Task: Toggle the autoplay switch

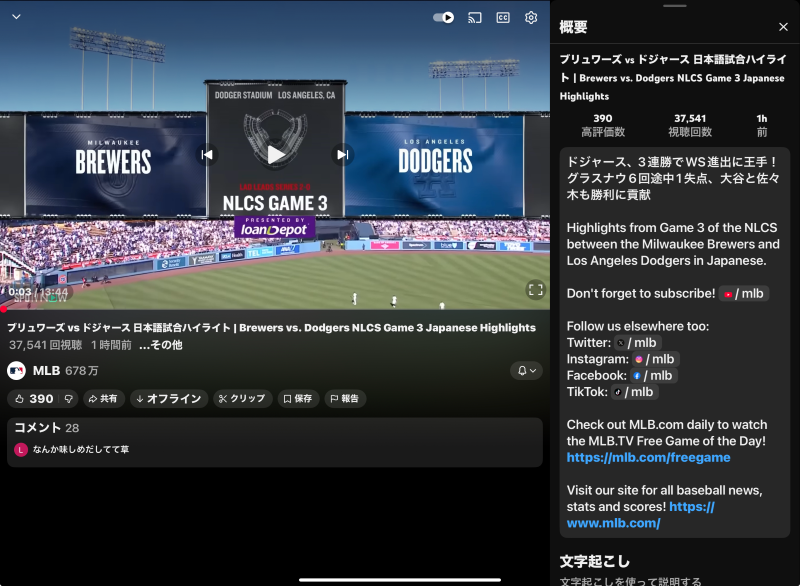Action: click(444, 17)
